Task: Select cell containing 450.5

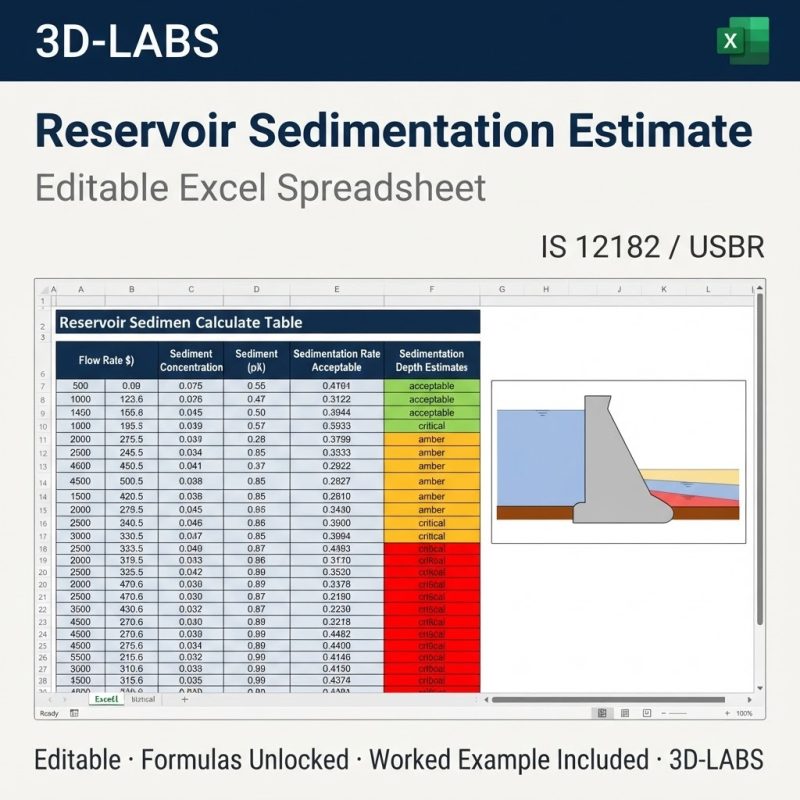Action: point(132,466)
